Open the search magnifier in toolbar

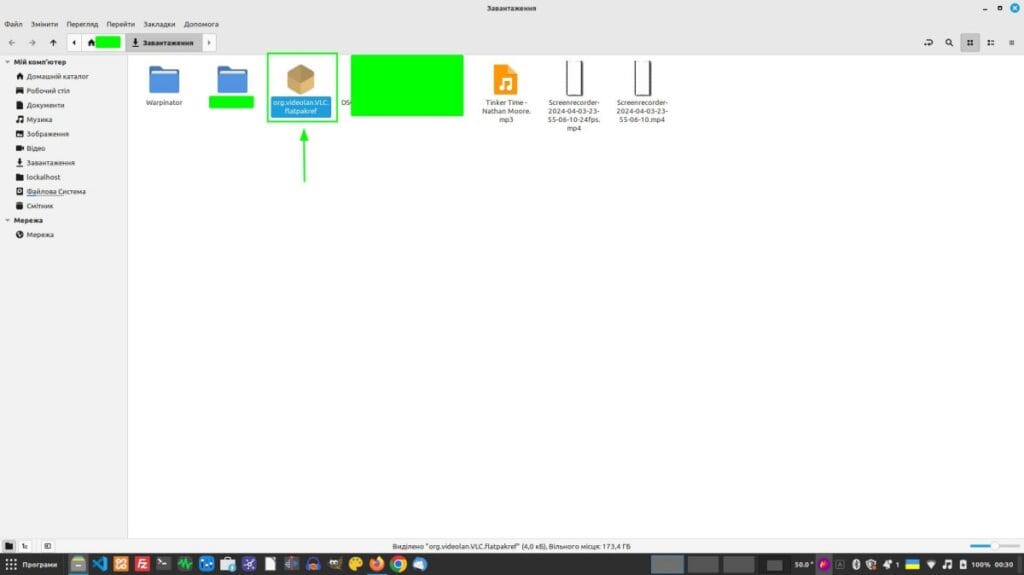(x=949, y=43)
